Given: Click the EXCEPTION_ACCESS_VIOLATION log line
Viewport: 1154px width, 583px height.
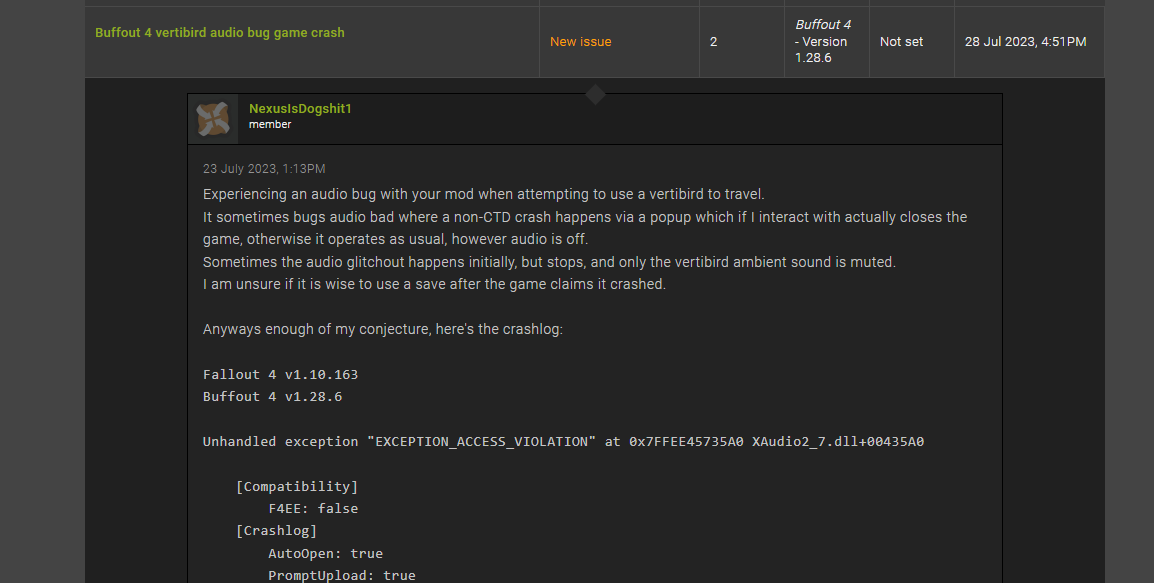Looking at the screenshot, I should coord(563,441).
